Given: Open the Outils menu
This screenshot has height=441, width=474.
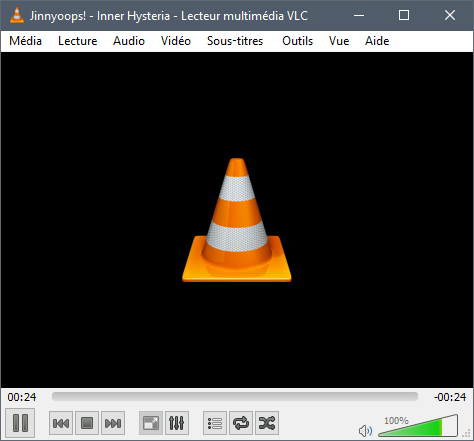Looking at the screenshot, I should tap(297, 41).
